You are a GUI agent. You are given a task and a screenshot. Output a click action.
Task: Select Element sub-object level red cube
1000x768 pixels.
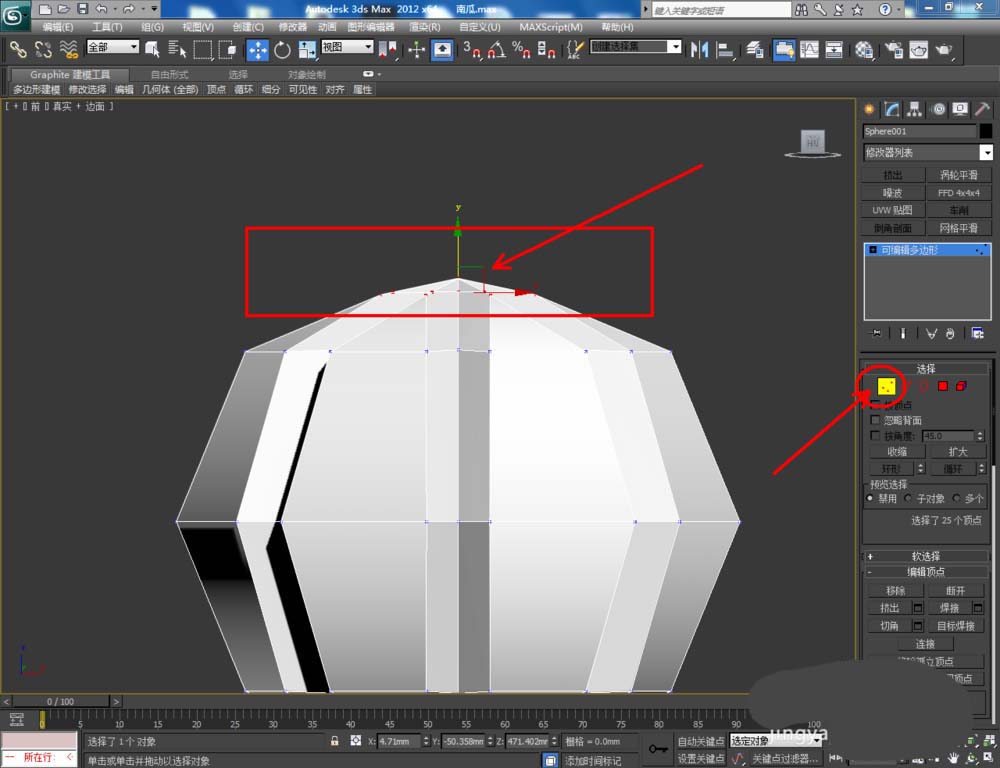[x=961, y=386]
